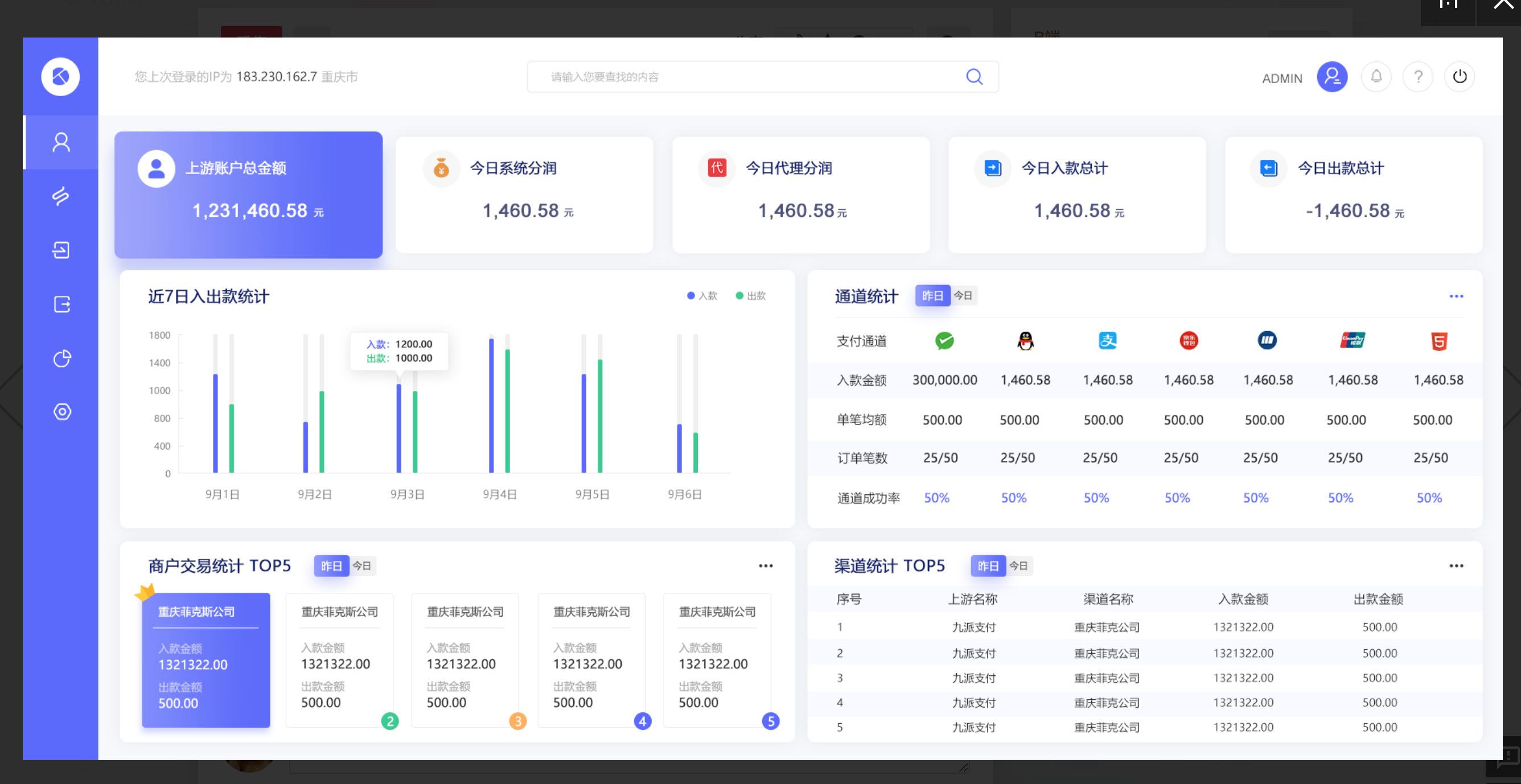Switch 商户交易统计 to 今日 tab
1521x784 pixels.
(x=363, y=565)
